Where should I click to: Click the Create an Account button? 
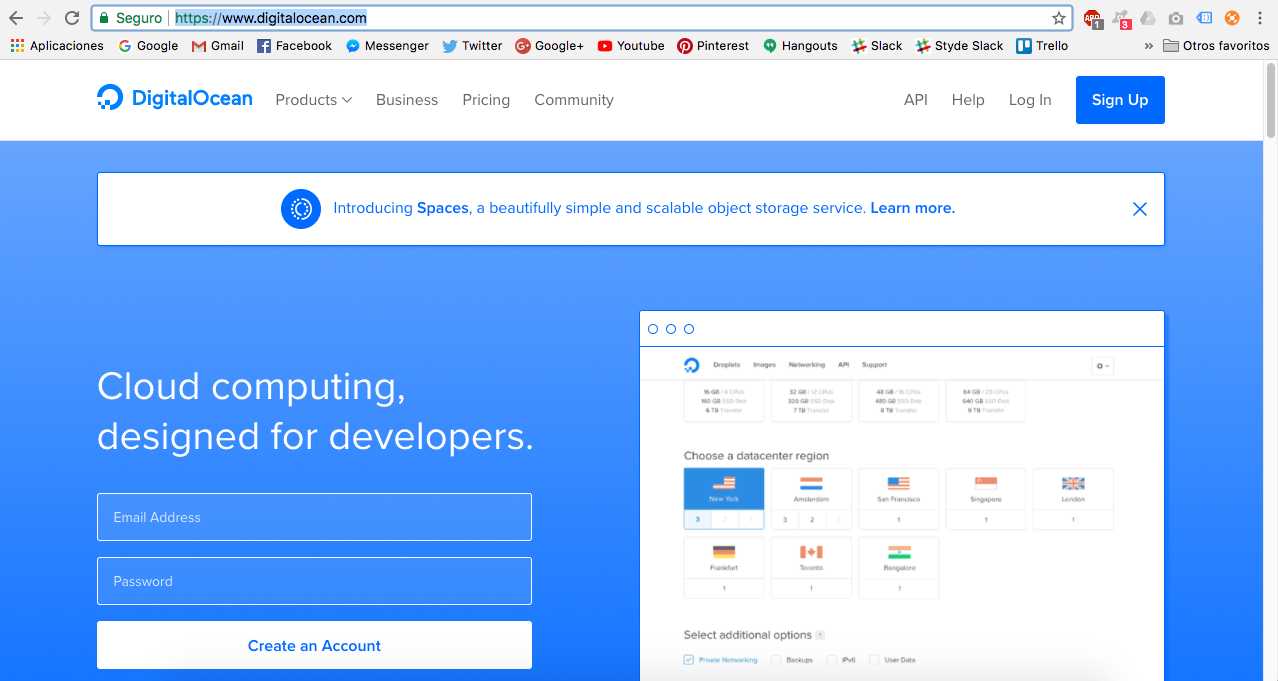(314, 645)
